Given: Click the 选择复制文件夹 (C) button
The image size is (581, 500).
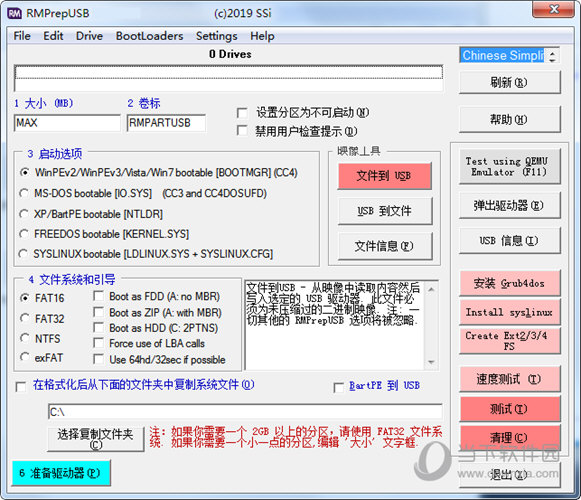Looking at the screenshot, I should 96,439.
